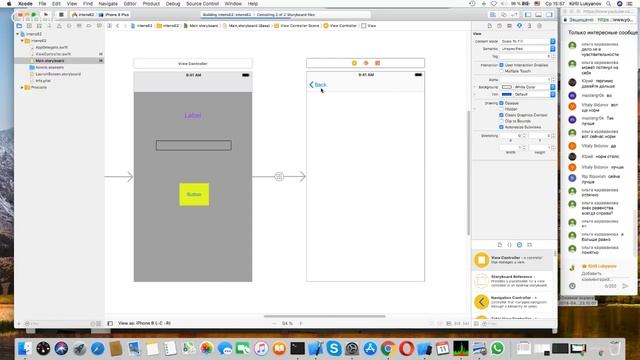Open the Editor menu
The height and width of the screenshot is (360, 640).
tap(130, 4)
